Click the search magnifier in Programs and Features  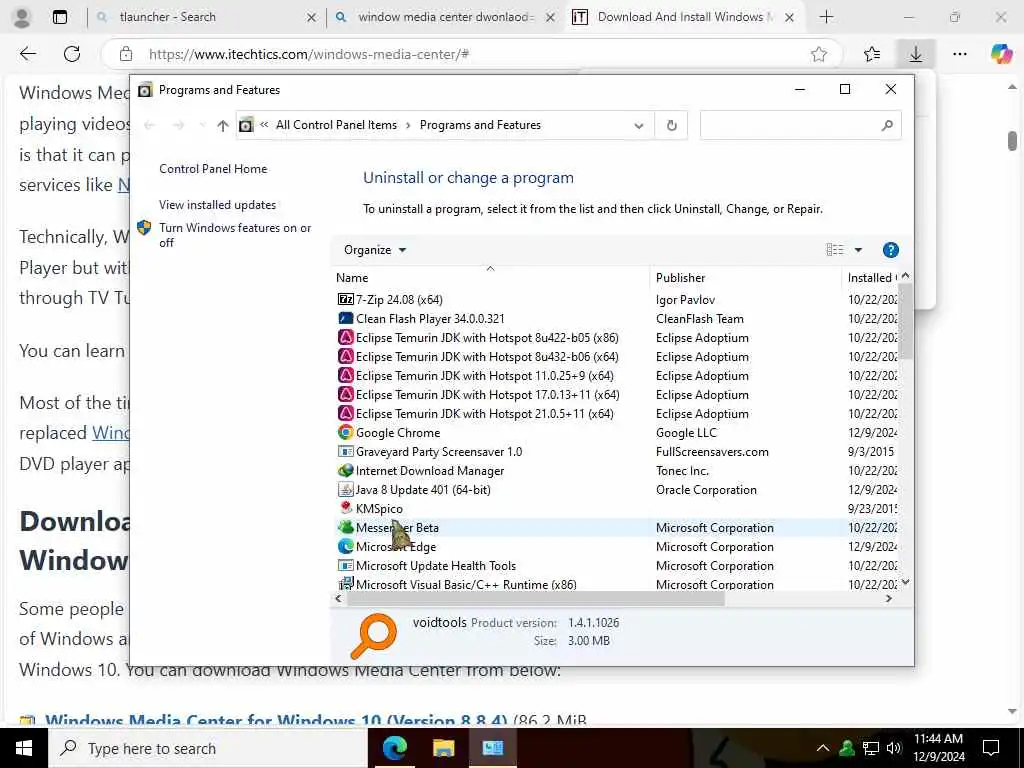(886, 125)
